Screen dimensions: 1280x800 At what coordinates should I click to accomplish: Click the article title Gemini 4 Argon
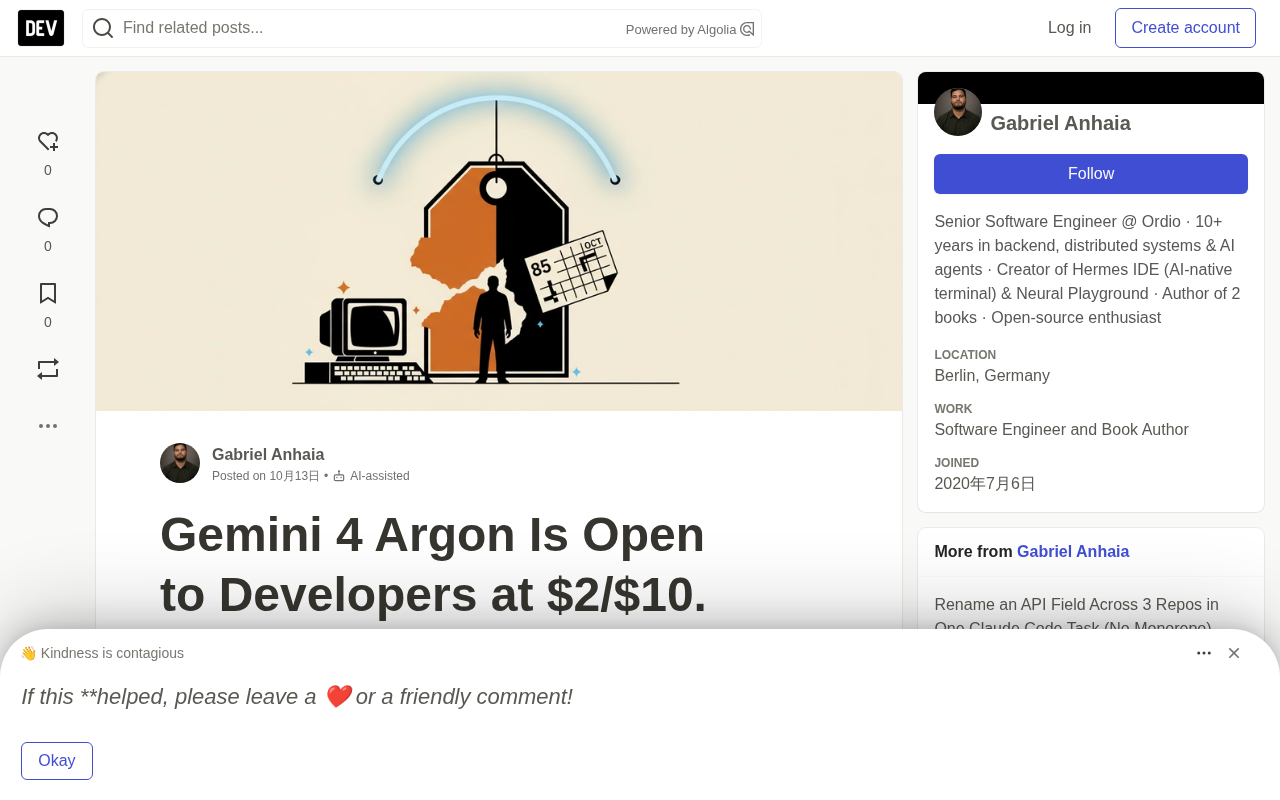tap(433, 564)
